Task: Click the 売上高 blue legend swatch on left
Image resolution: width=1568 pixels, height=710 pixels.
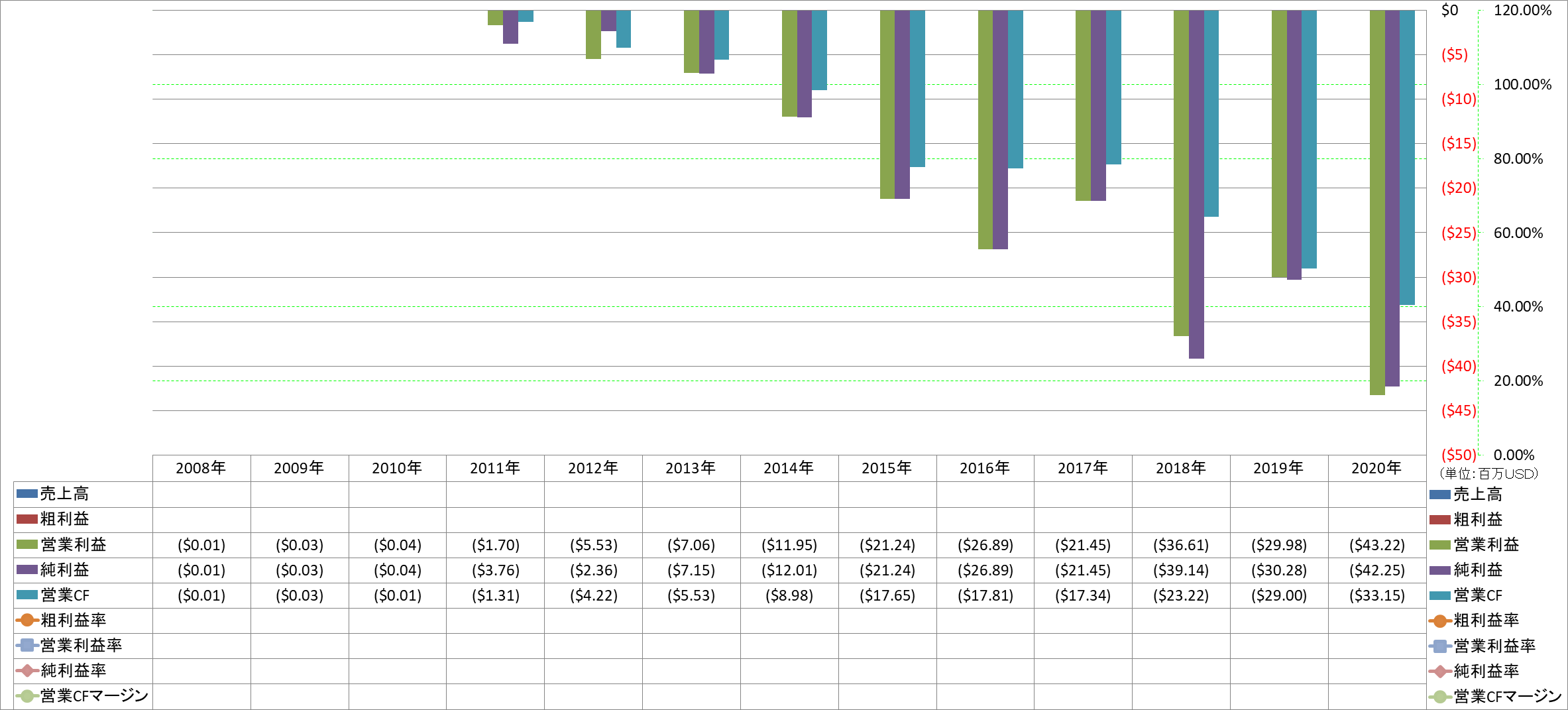Action: pos(27,493)
